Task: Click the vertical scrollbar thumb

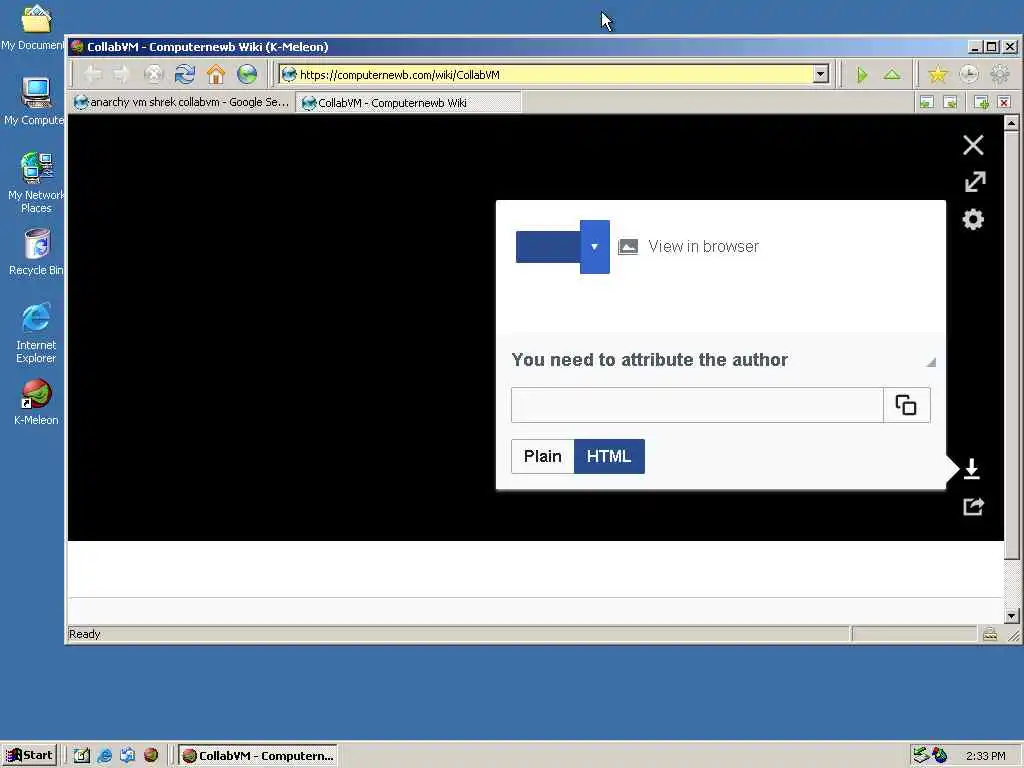Action: [x=1011, y=344]
